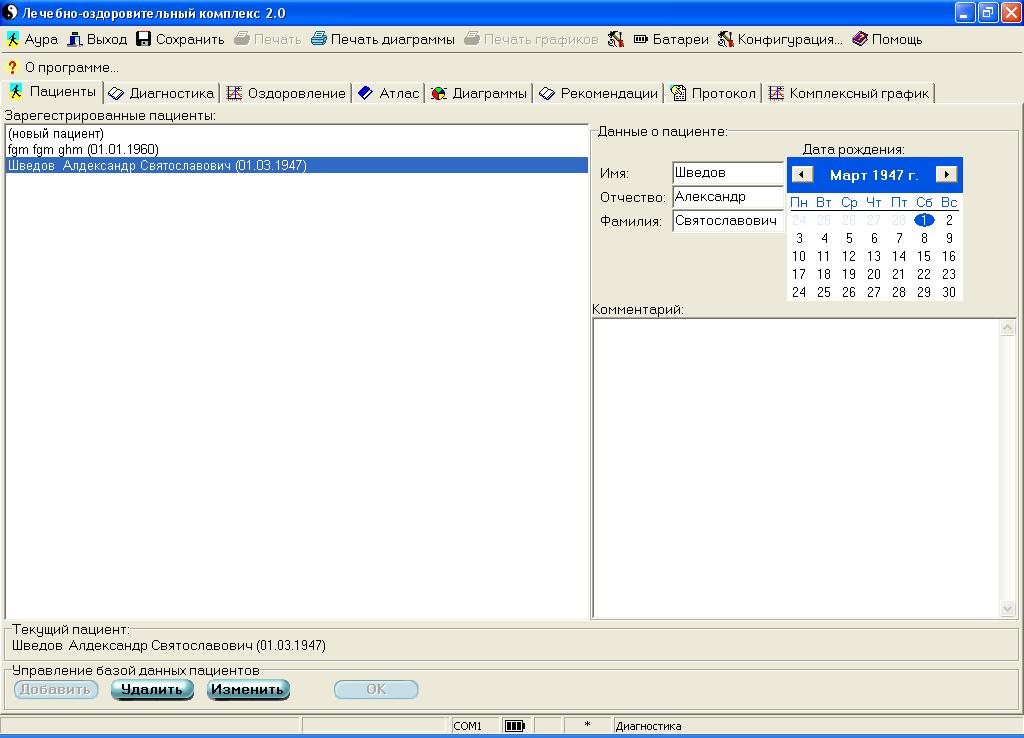Image resolution: width=1024 pixels, height=738 pixels.
Task: Click the О программе question icon
Action: 13,67
